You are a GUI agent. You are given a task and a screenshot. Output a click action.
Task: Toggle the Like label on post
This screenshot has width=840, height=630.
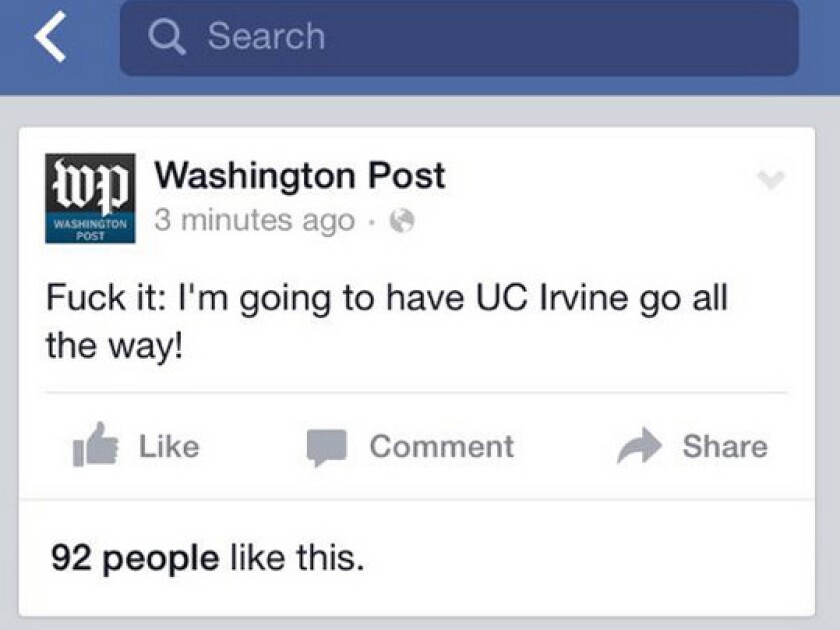pos(169,446)
